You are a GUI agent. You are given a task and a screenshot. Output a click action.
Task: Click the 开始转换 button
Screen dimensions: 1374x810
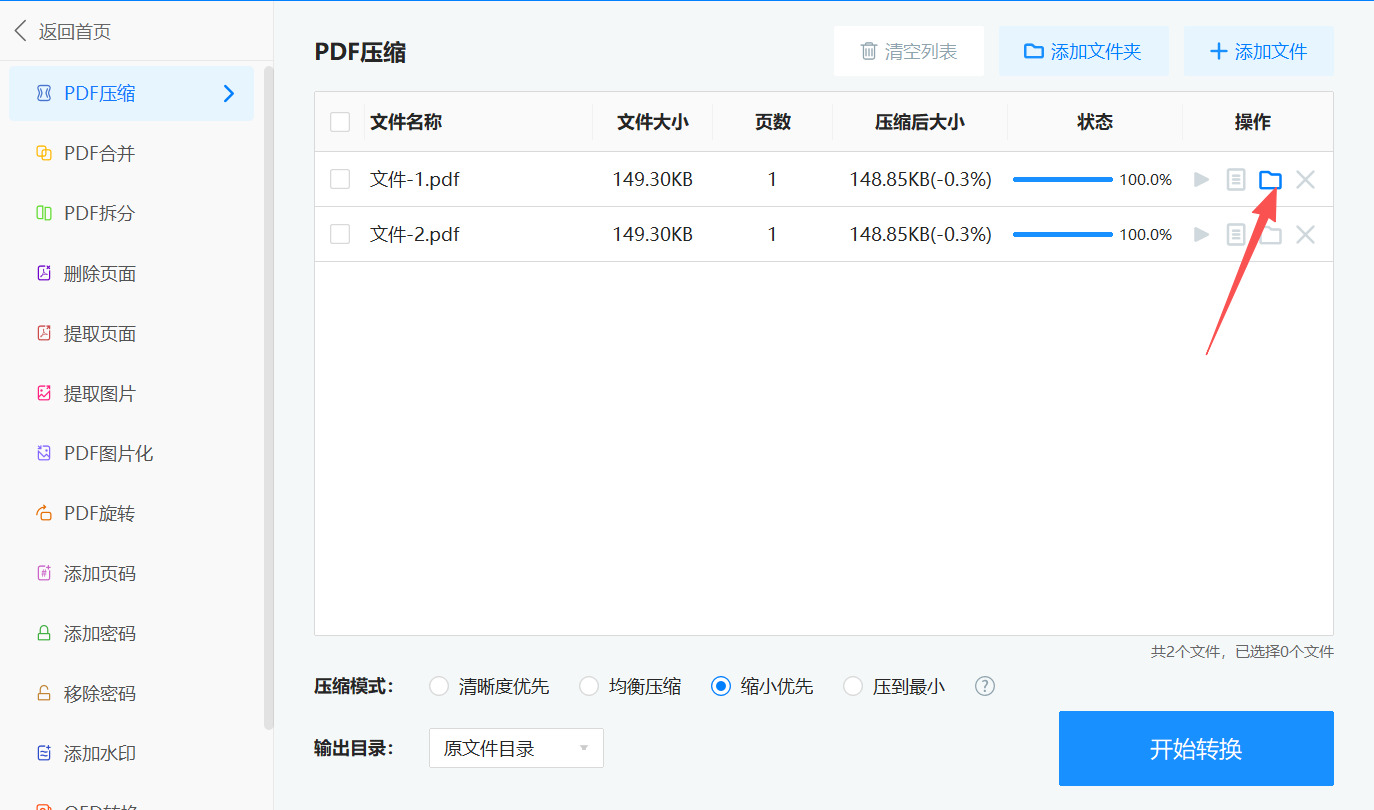coord(1196,748)
